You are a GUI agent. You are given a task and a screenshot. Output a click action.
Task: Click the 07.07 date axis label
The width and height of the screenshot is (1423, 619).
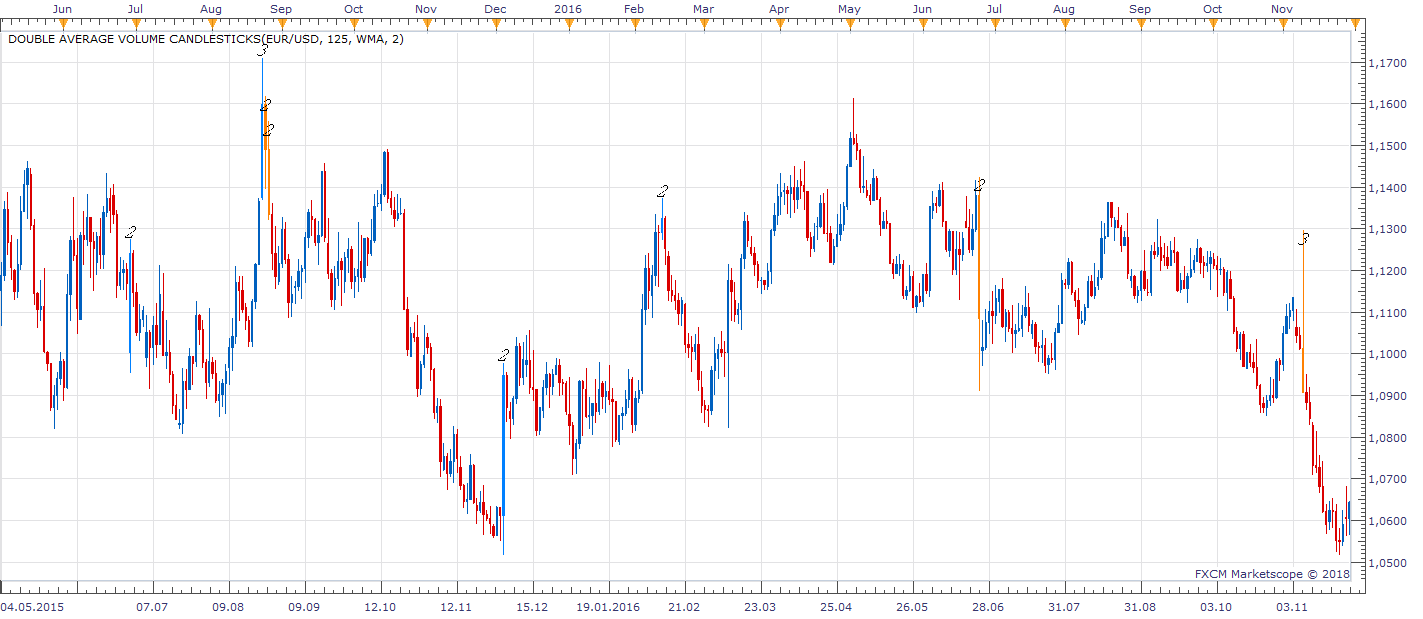click(152, 607)
